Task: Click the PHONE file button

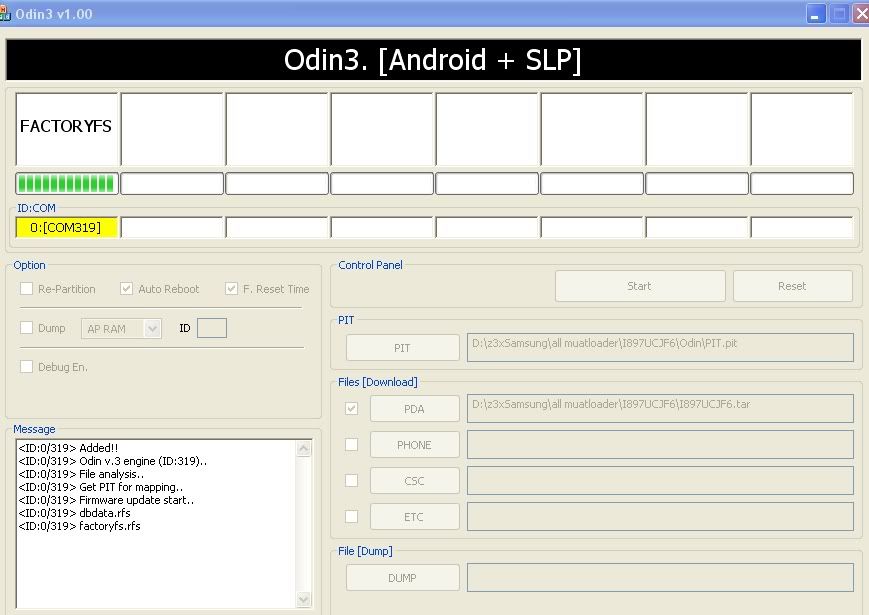Action: click(415, 445)
